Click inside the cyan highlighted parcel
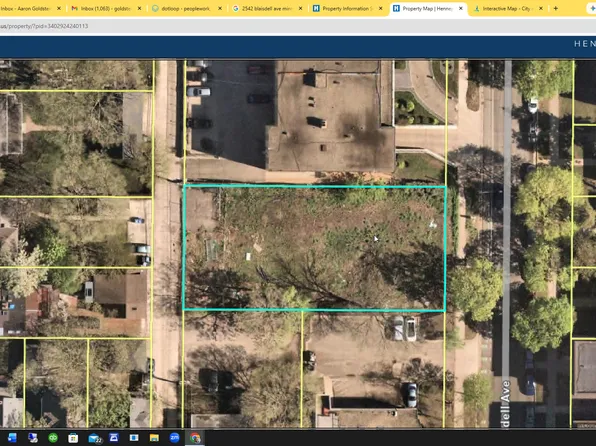This screenshot has width=596, height=446. pyautogui.click(x=314, y=248)
